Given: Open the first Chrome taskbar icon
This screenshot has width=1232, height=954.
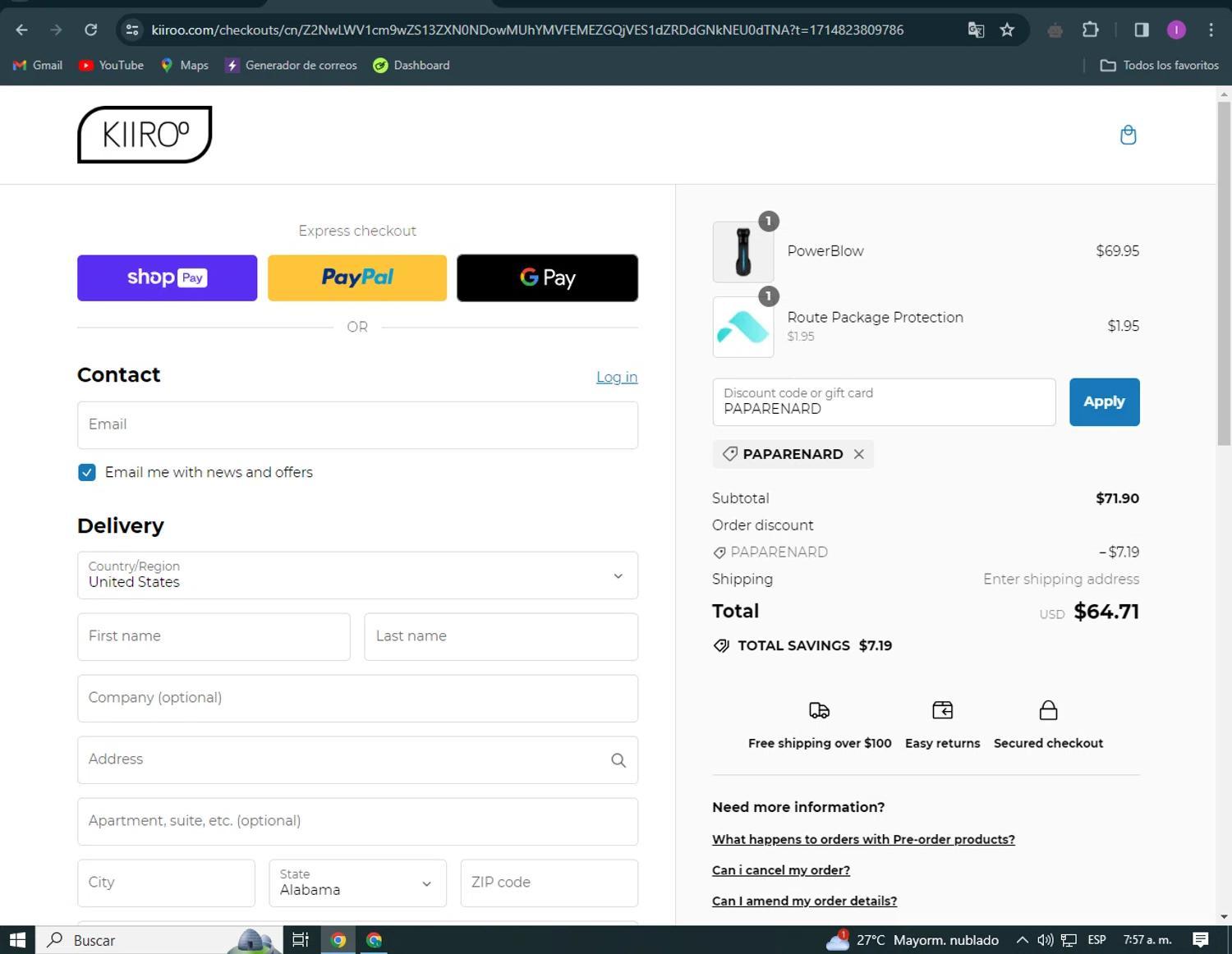Looking at the screenshot, I should pos(338,940).
